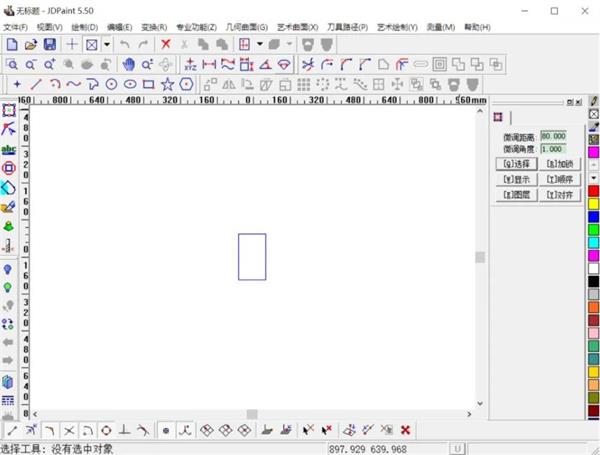Click the trim curves scissors icon
The height and width of the screenshot is (455, 600).
pos(308,64)
